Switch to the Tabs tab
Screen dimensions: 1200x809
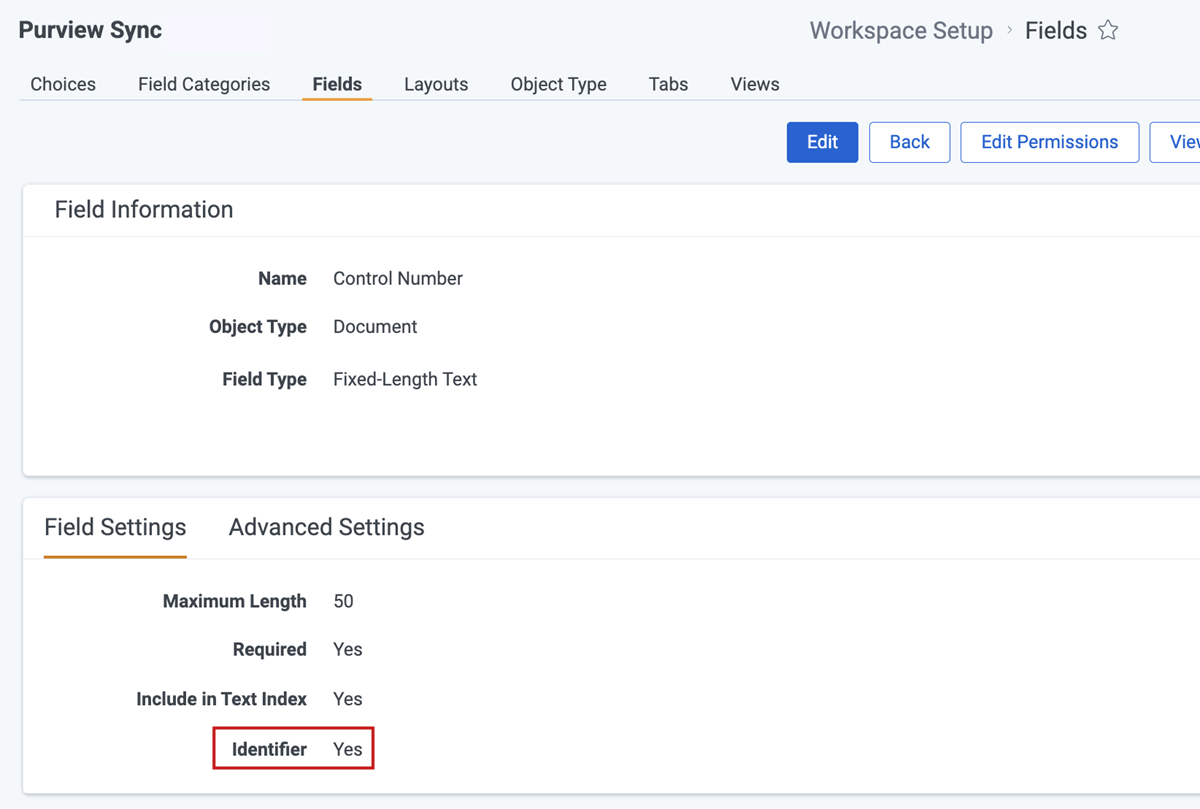pyautogui.click(x=668, y=84)
